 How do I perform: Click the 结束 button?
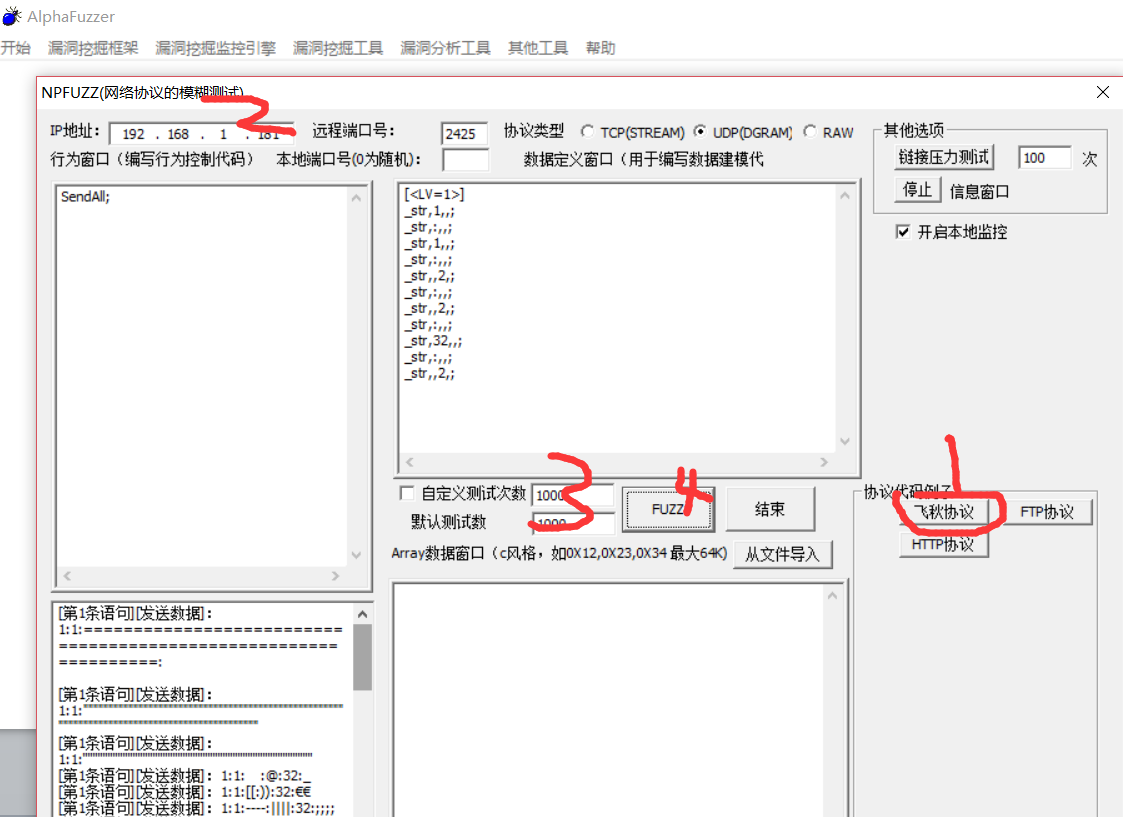click(x=770, y=509)
